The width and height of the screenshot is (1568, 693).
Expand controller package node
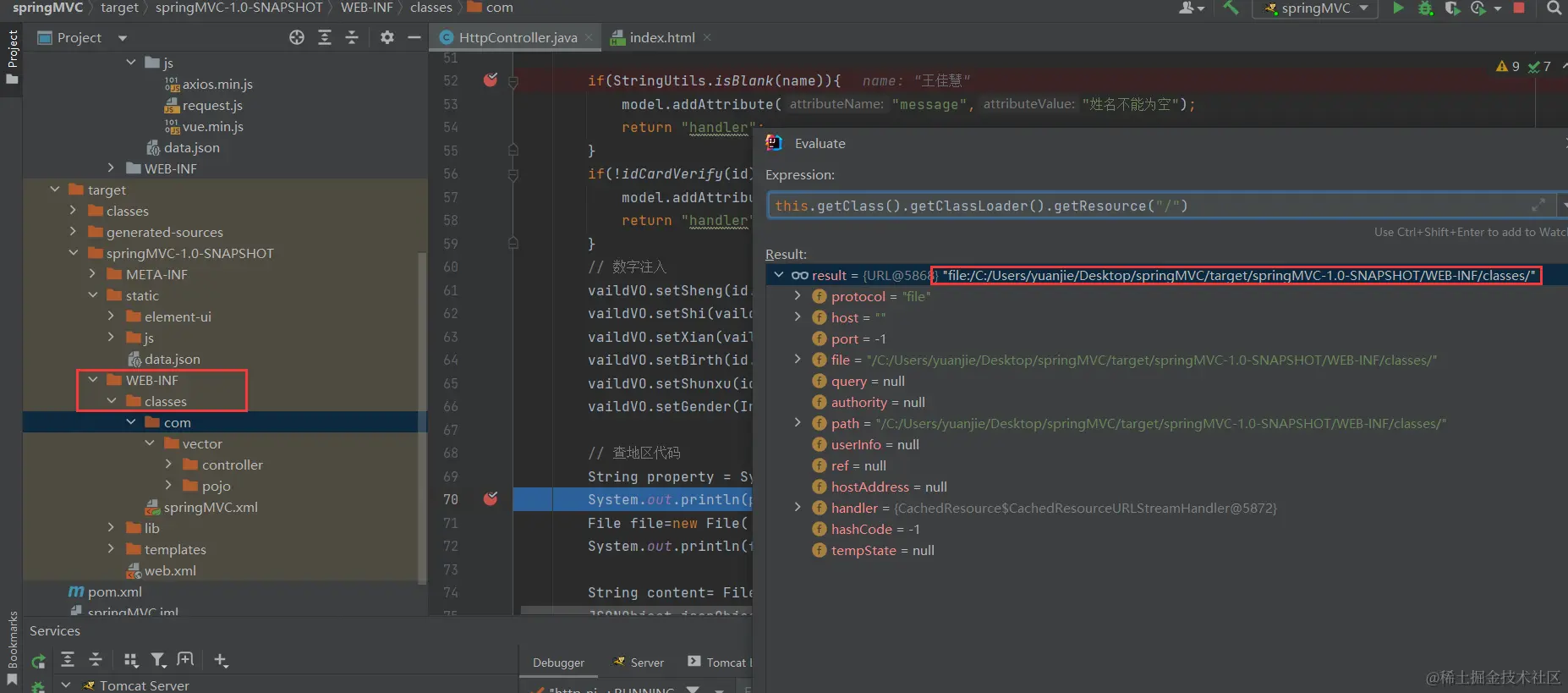pyautogui.click(x=168, y=465)
